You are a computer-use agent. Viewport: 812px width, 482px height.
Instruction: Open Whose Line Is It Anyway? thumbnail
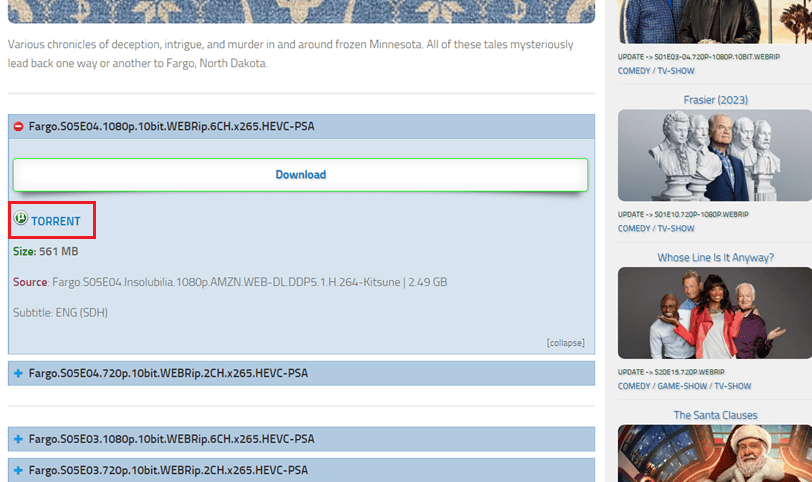tap(715, 313)
